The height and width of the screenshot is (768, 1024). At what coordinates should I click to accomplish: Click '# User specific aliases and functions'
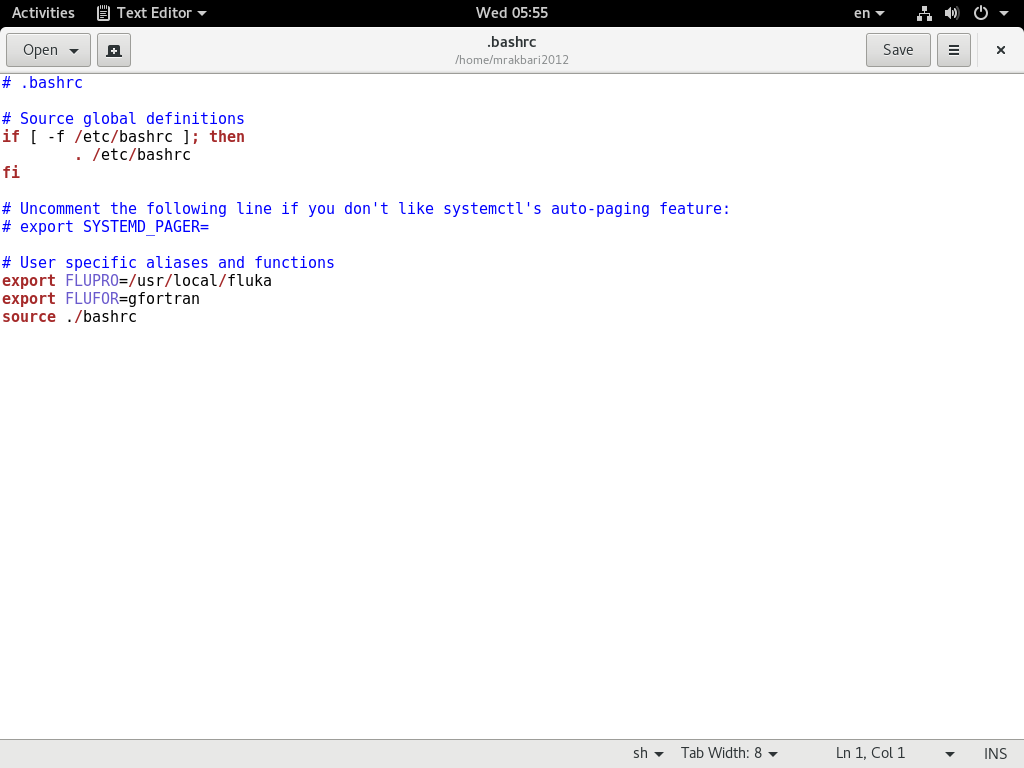point(168,263)
